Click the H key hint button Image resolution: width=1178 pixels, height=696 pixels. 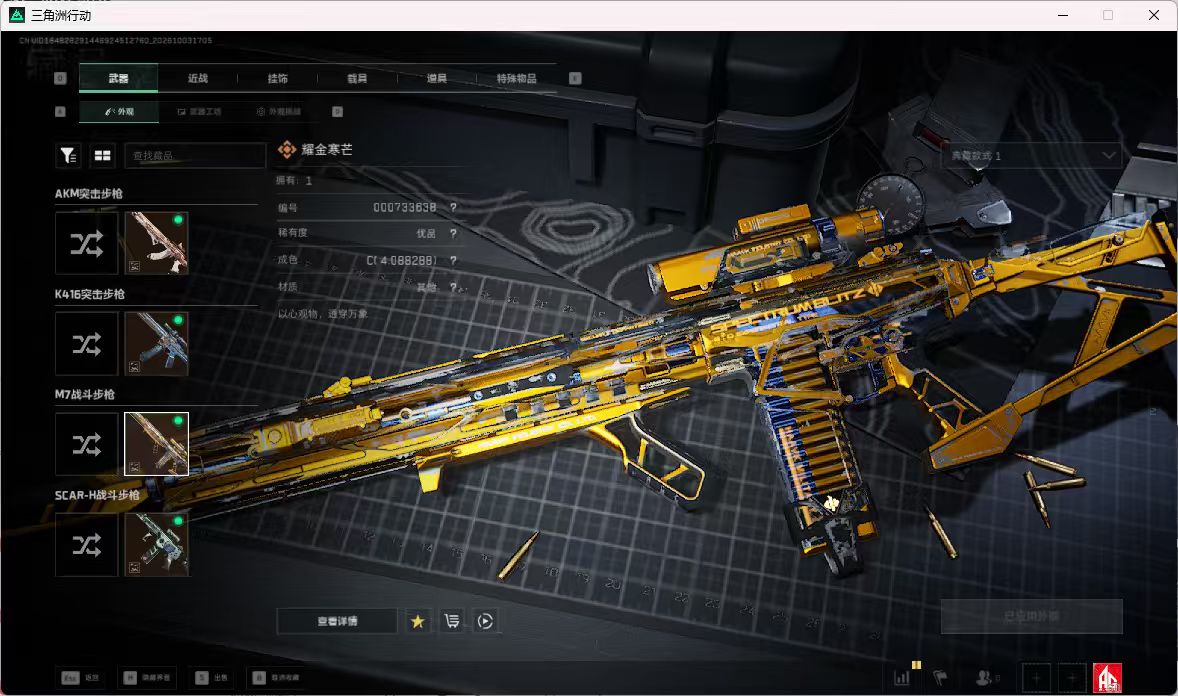tap(147, 678)
